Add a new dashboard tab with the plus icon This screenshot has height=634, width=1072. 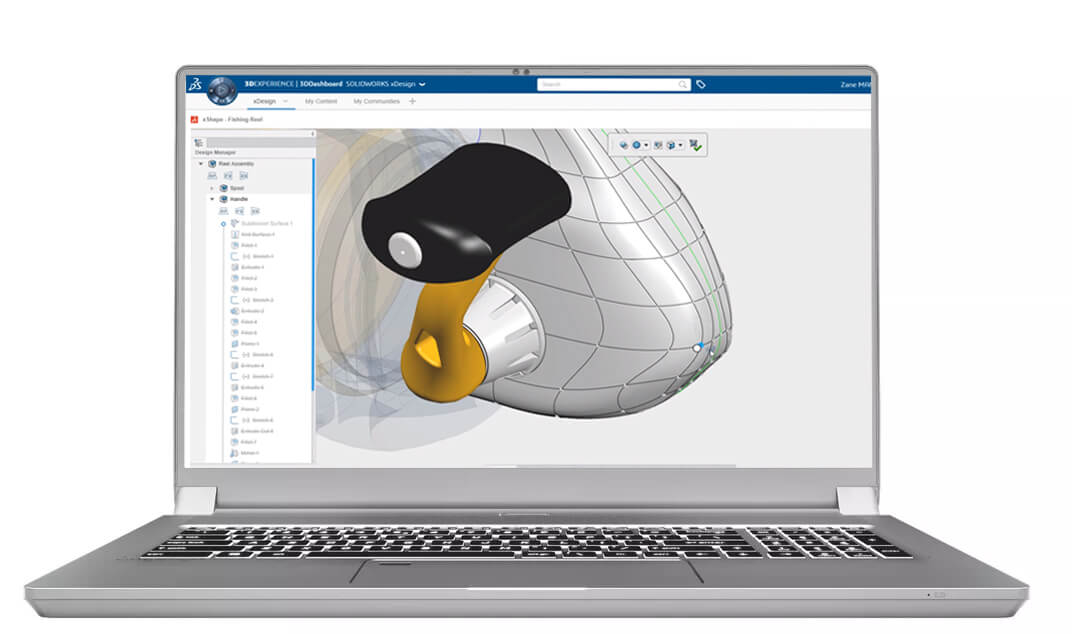coord(412,101)
